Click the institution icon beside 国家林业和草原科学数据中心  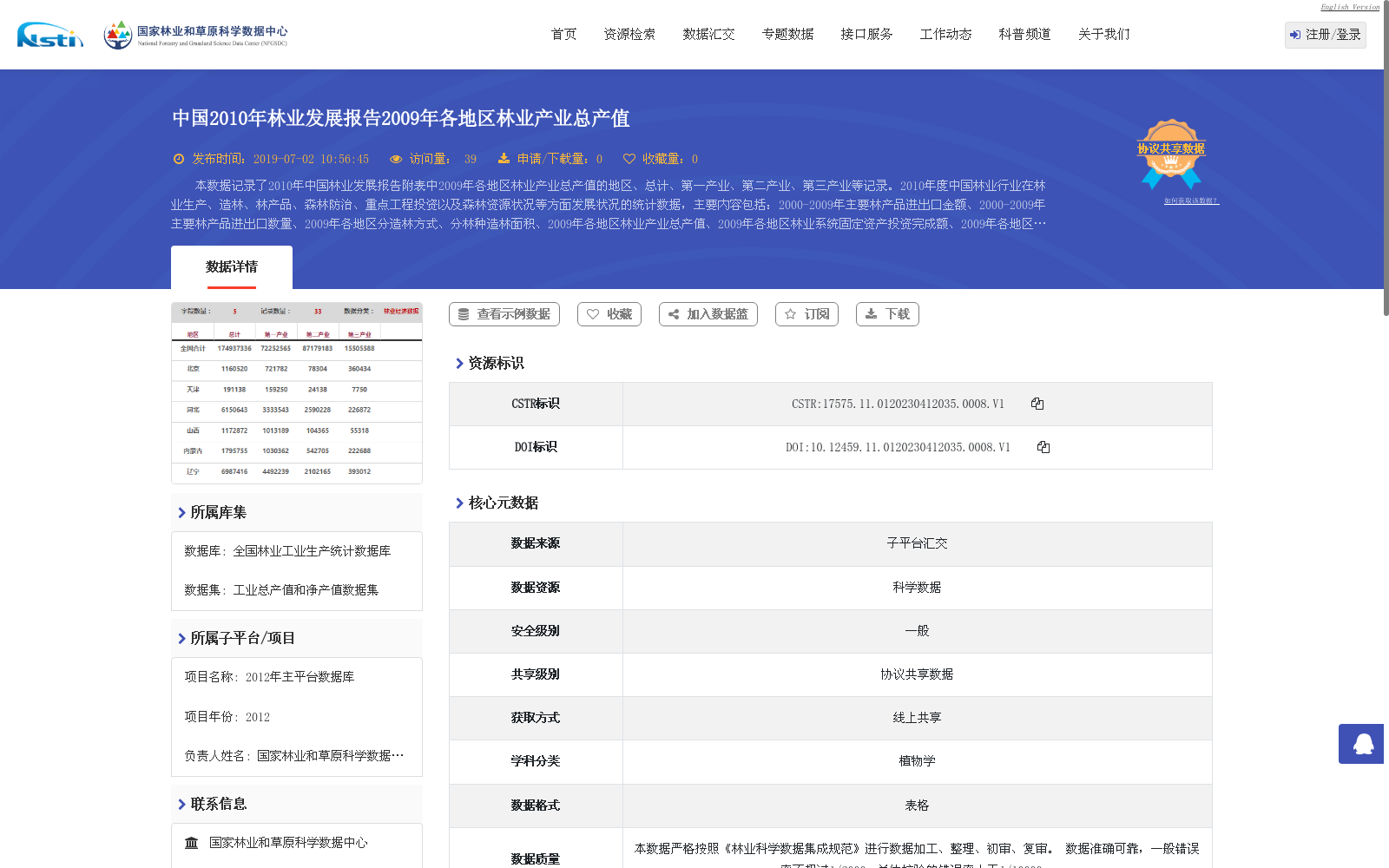192,843
